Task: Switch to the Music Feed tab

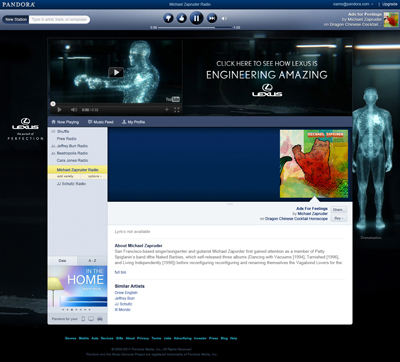Action: pyautogui.click(x=101, y=122)
